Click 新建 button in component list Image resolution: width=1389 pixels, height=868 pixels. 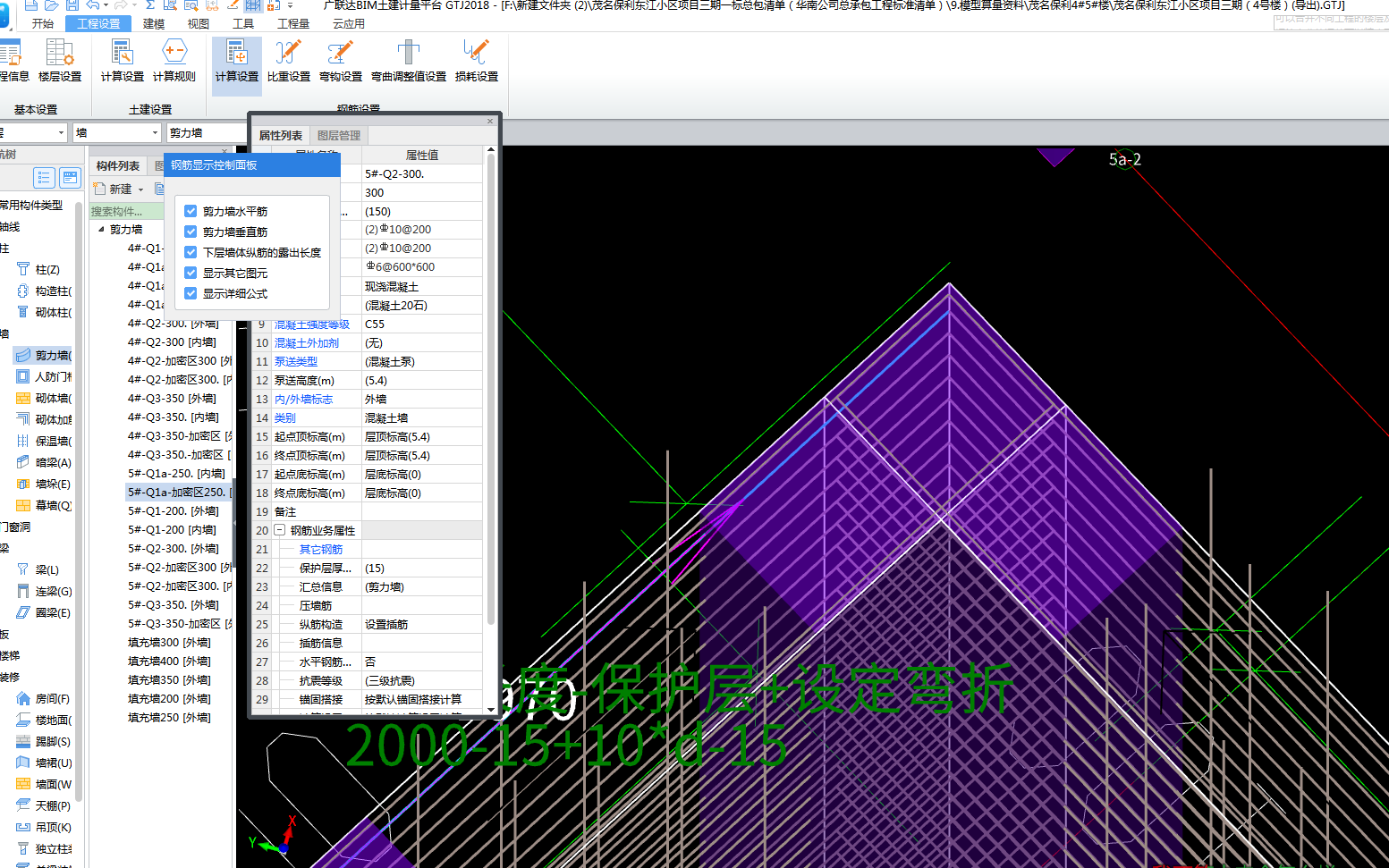[x=113, y=190]
